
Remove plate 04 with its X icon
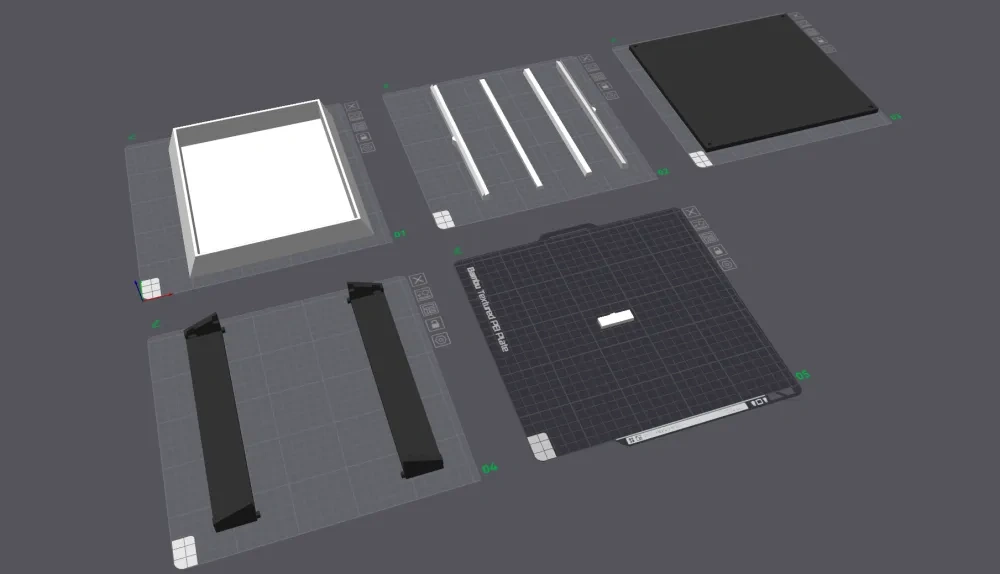tap(419, 279)
